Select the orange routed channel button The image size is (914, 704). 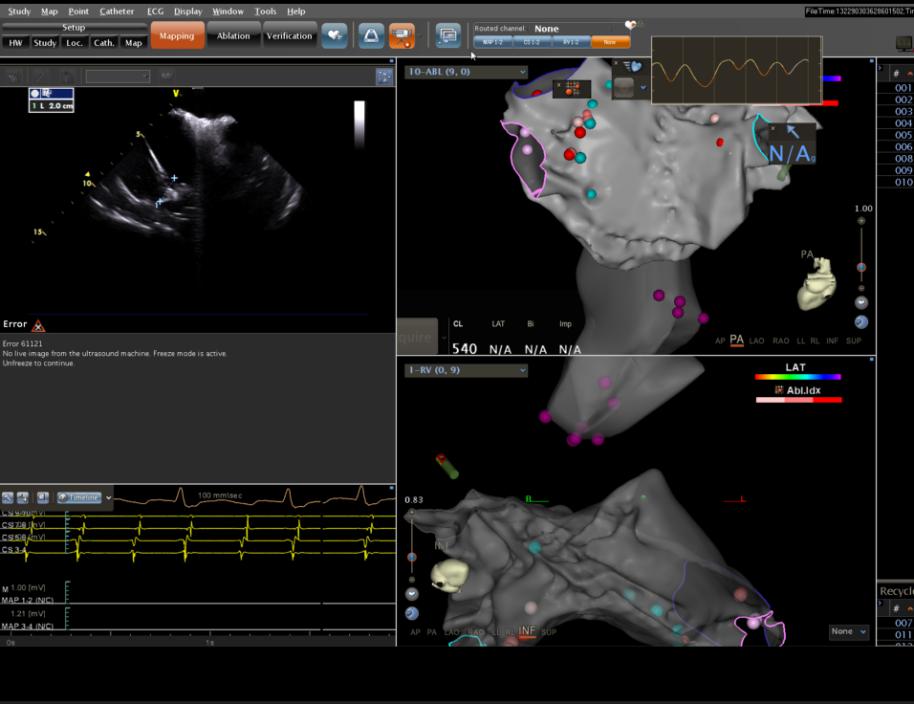click(x=610, y=42)
